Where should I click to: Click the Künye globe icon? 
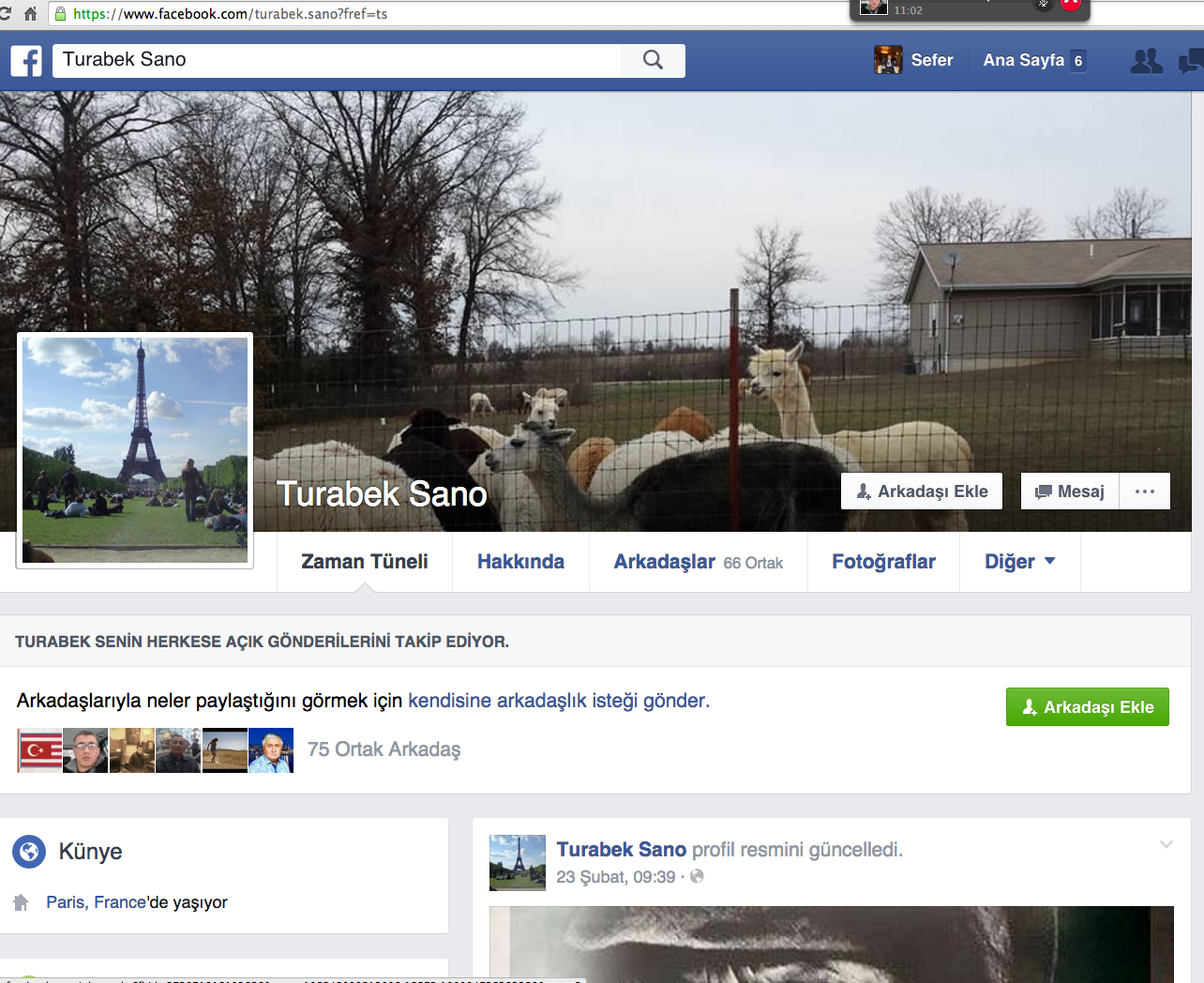pos(29,852)
